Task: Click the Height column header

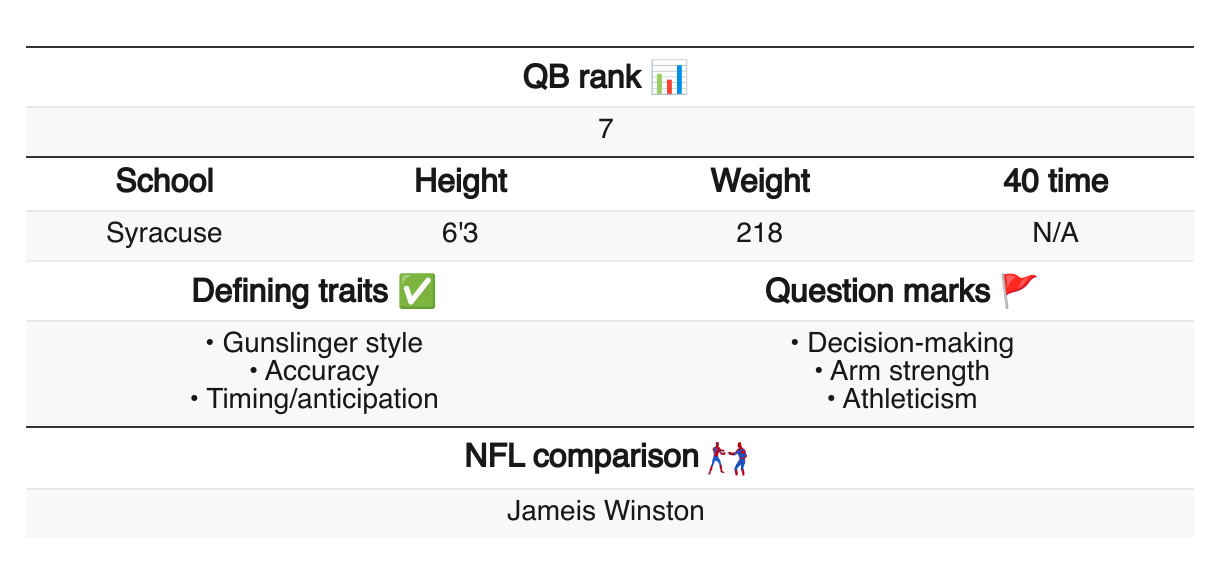Action: [461, 182]
